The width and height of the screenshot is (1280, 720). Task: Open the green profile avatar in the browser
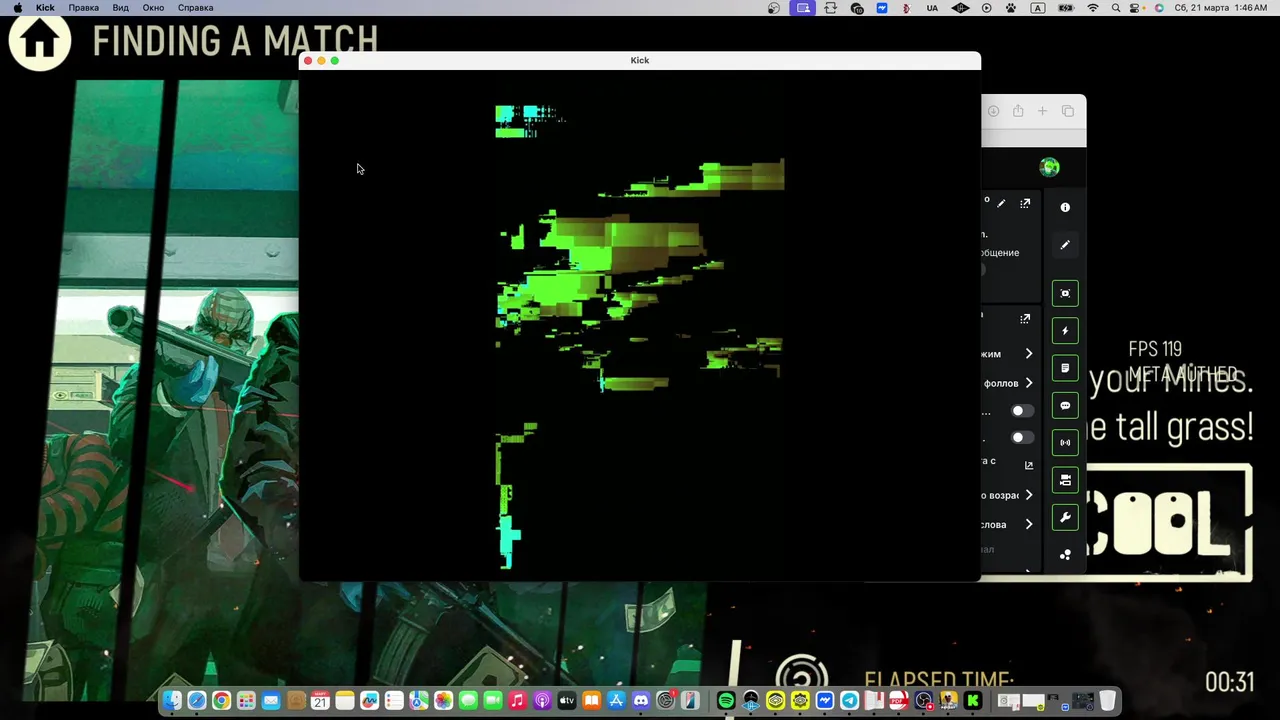pyautogui.click(x=1049, y=167)
